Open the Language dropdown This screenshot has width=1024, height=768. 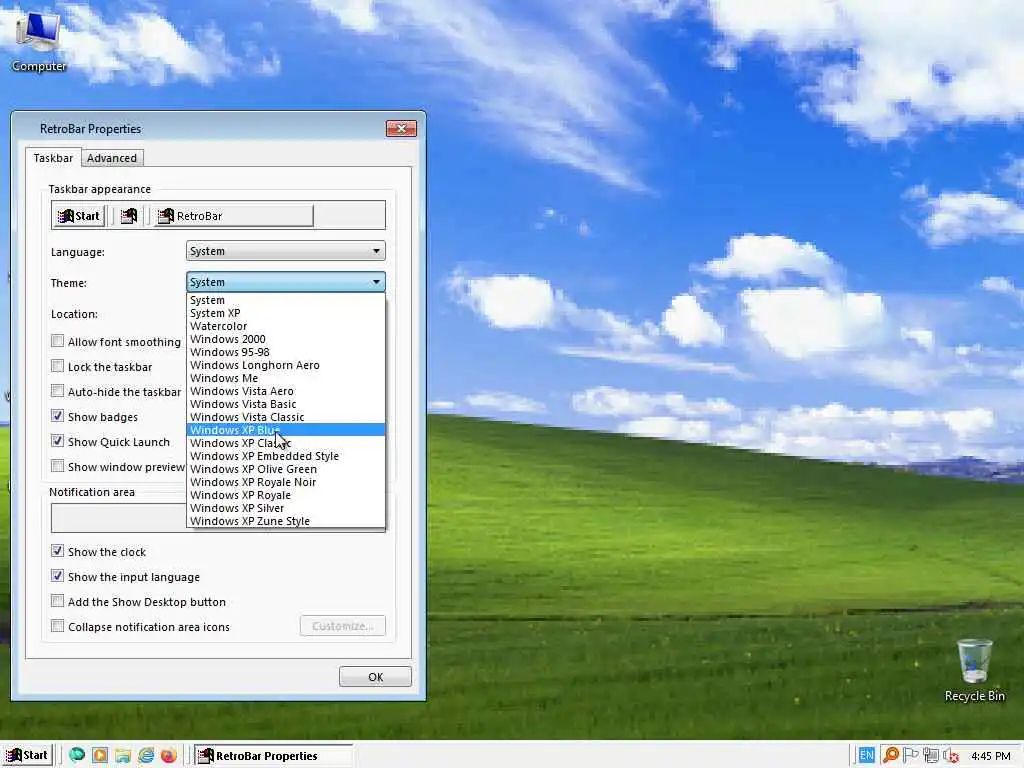click(286, 251)
